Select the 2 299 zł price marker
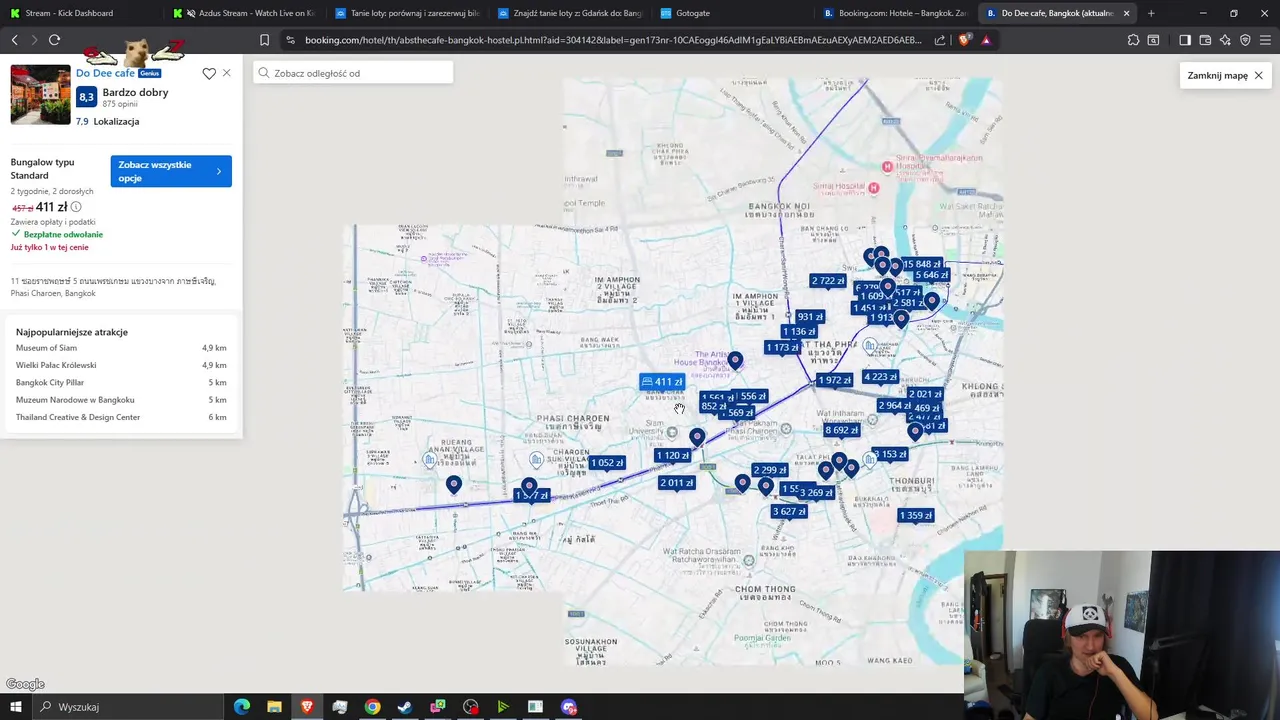The image size is (1280, 720). pyautogui.click(x=769, y=470)
